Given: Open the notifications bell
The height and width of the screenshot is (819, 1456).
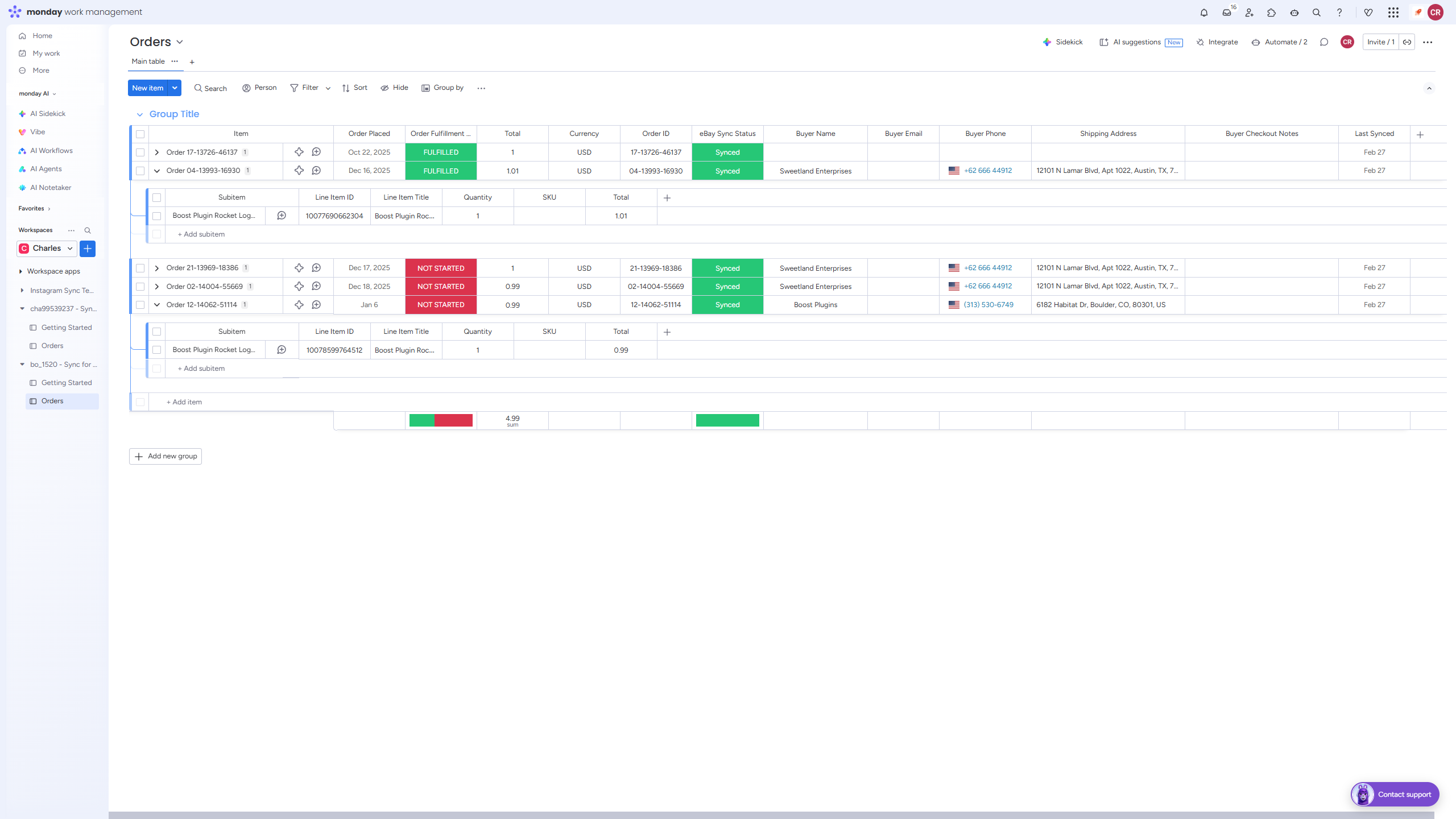Looking at the screenshot, I should (x=1203, y=12).
